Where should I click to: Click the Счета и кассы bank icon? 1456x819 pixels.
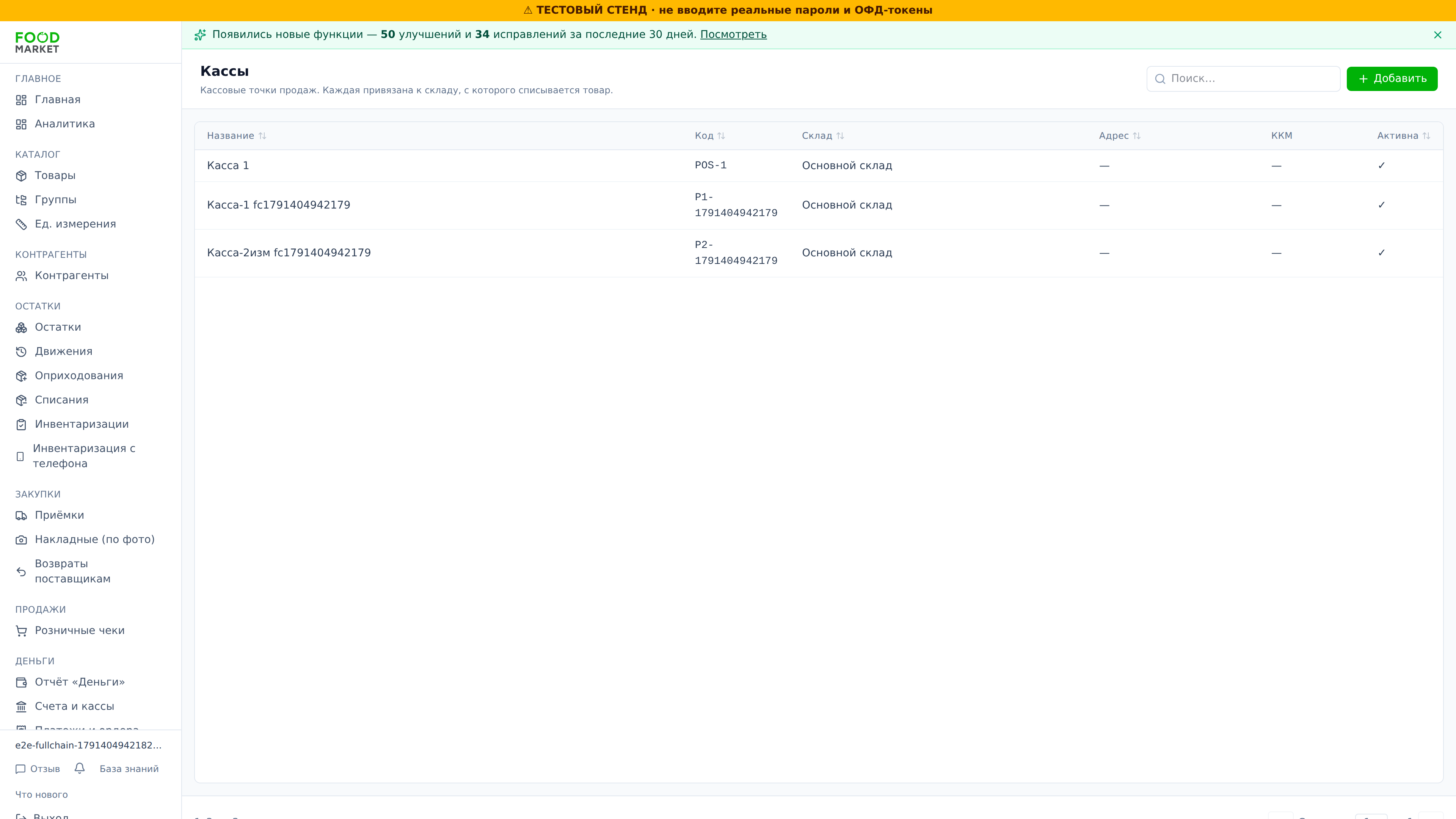[22, 706]
